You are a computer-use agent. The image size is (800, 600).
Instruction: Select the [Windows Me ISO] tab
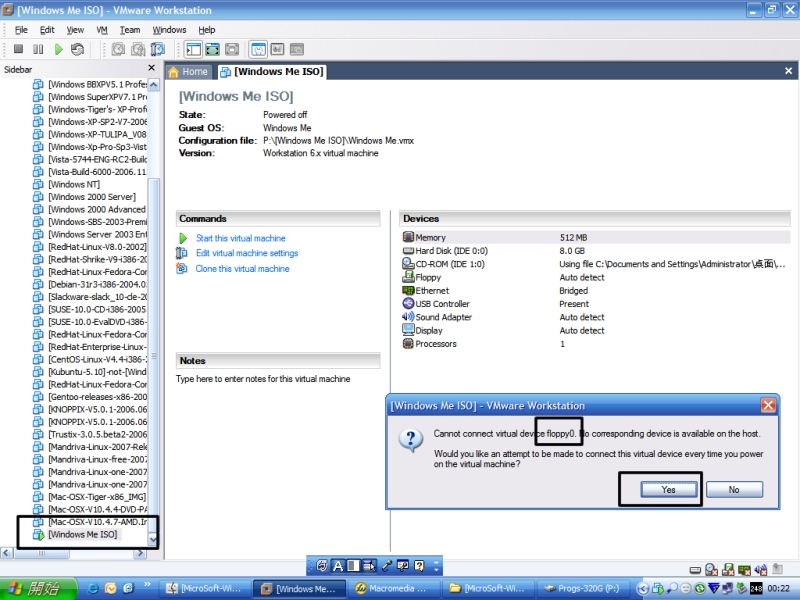point(272,72)
